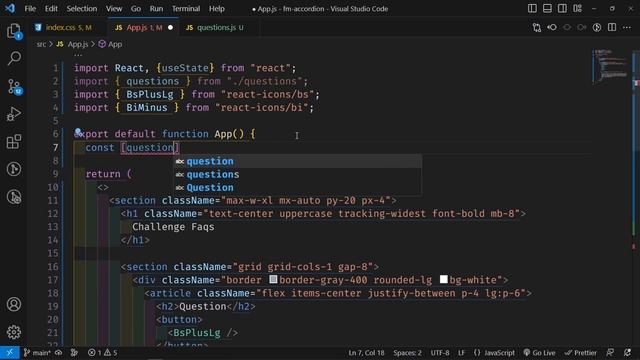This screenshot has width=640, height=360.
Task: Open the Explorer view in activity bar
Action: pyautogui.click(x=14, y=31)
